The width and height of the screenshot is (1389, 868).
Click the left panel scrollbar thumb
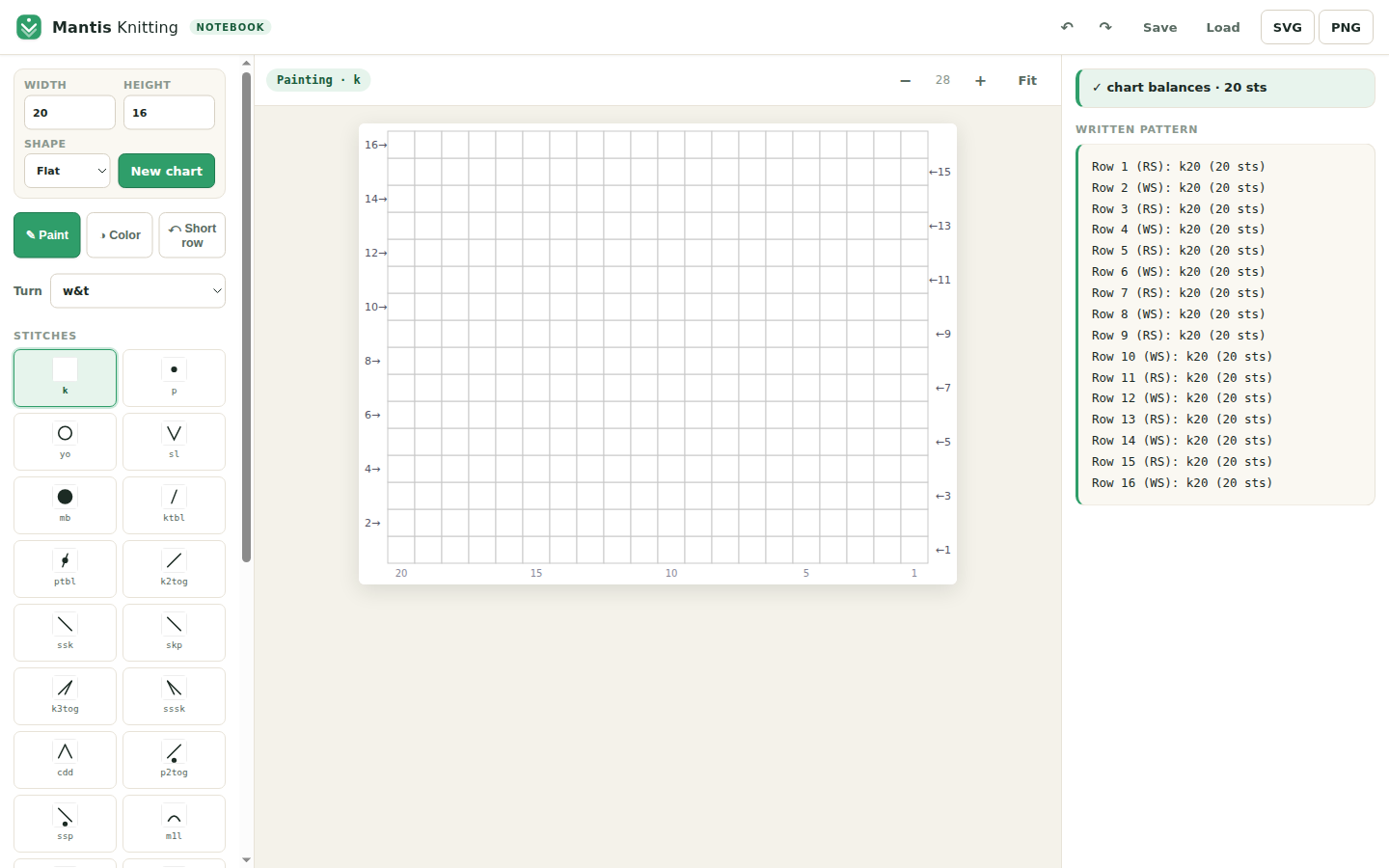point(246,316)
